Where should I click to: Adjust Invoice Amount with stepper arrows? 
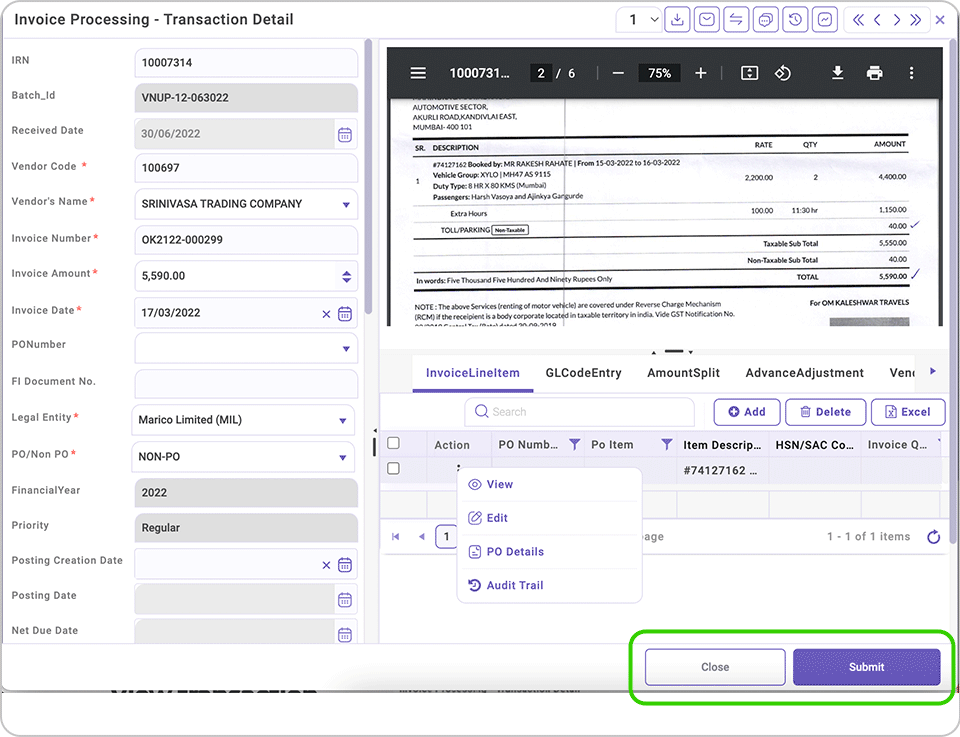point(347,277)
